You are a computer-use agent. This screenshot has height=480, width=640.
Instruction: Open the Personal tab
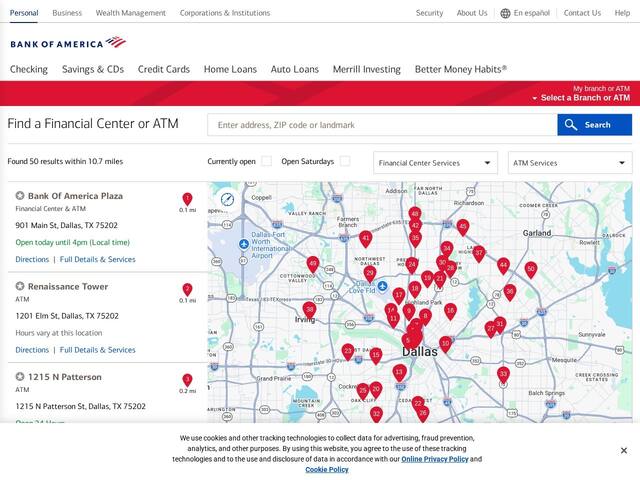pyautogui.click(x=24, y=13)
